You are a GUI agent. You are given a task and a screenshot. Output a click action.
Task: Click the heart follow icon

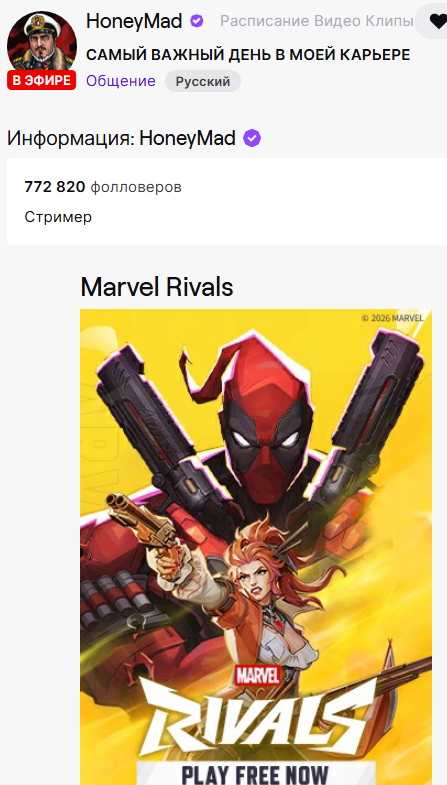coord(437,21)
